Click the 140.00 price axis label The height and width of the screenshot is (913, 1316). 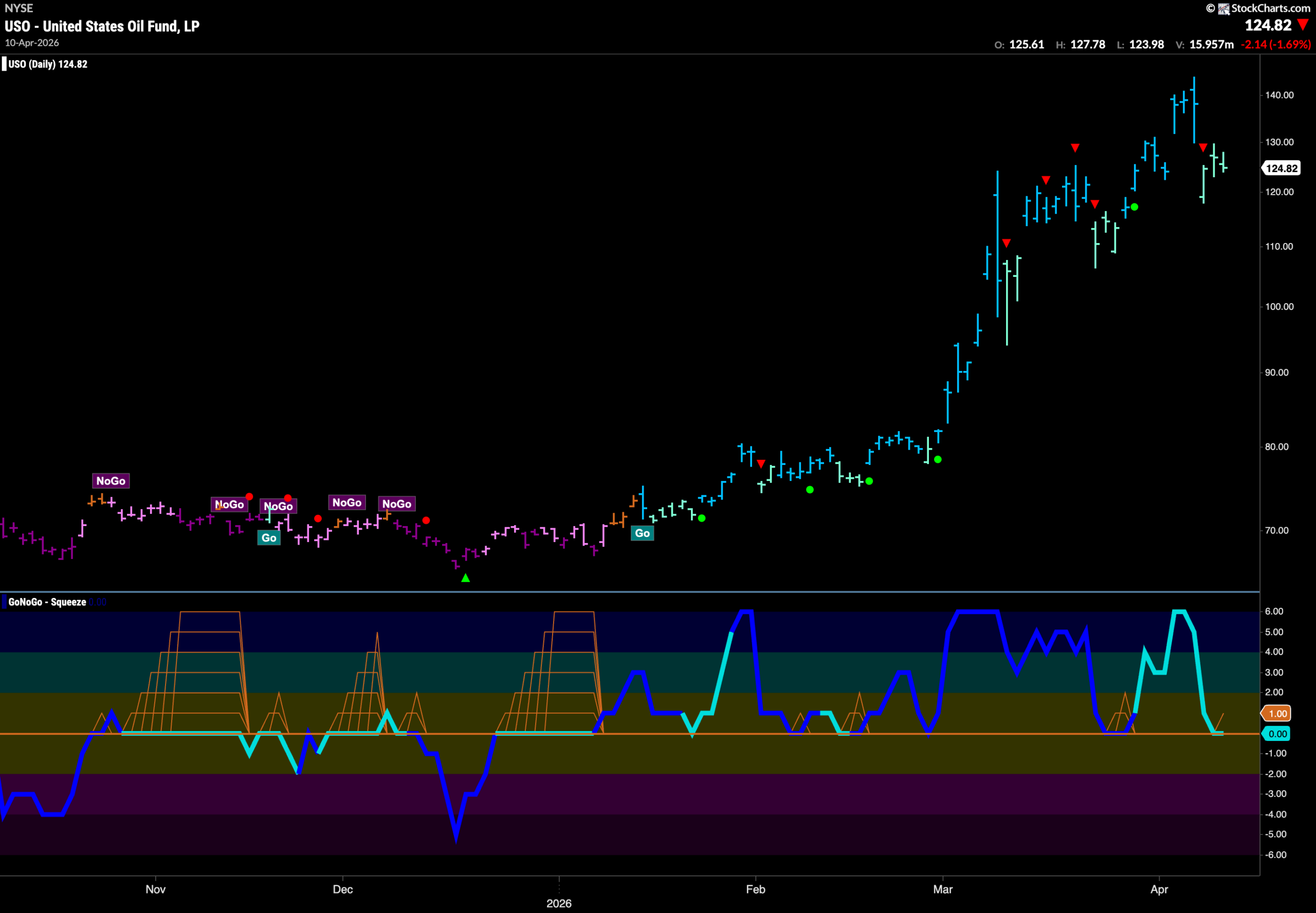pos(1280,95)
